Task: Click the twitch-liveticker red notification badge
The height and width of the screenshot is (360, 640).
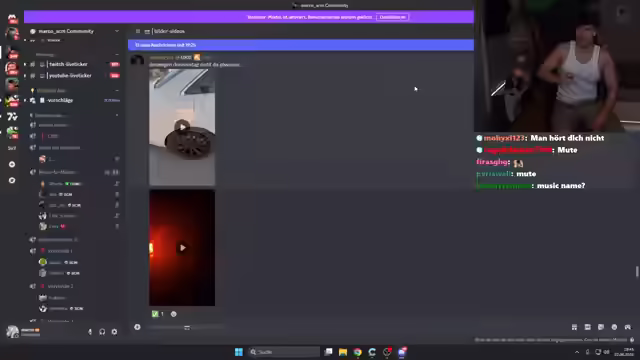Action: click(115, 64)
